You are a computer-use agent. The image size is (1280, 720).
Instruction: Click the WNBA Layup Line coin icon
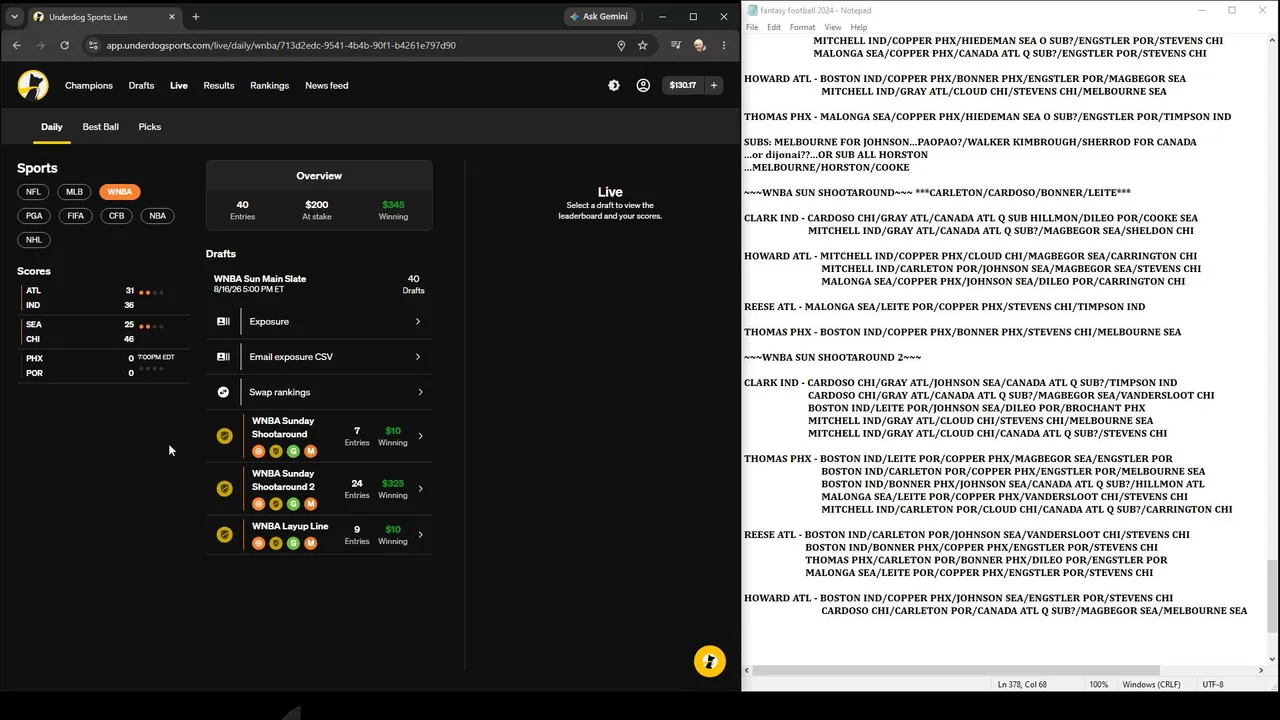225,535
